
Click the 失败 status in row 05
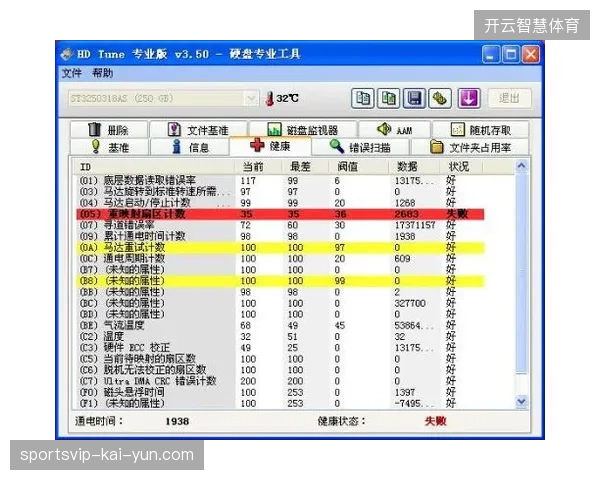[x=457, y=214]
